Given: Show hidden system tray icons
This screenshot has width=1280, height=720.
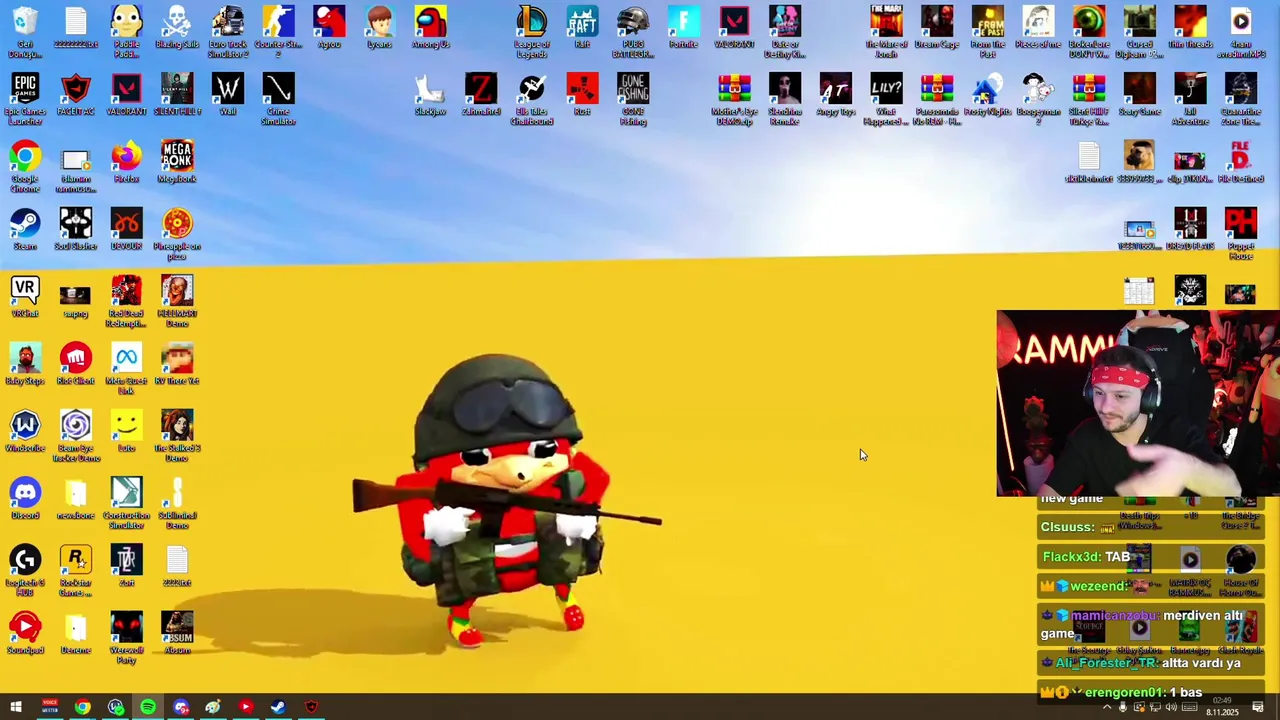Looking at the screenshot, I should 1107,707.
